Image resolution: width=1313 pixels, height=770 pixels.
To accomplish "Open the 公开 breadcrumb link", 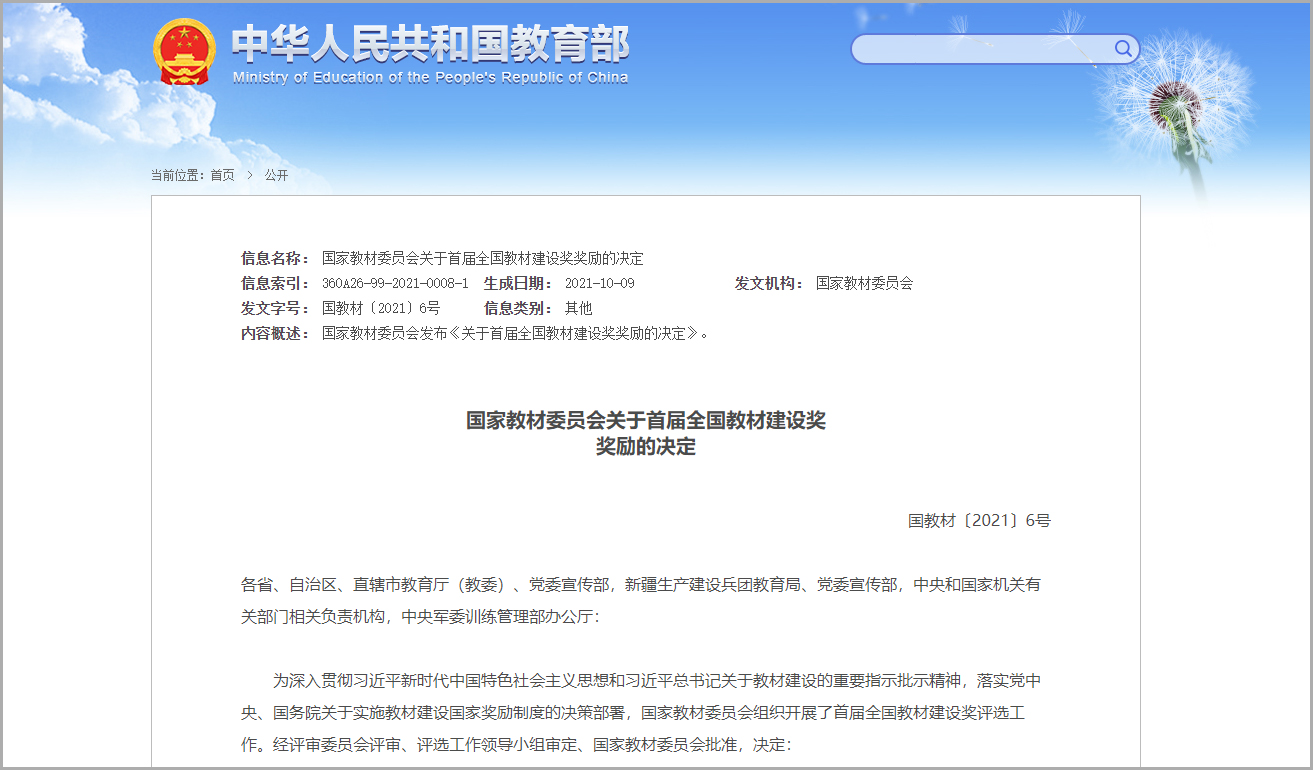I will point(276,175).
